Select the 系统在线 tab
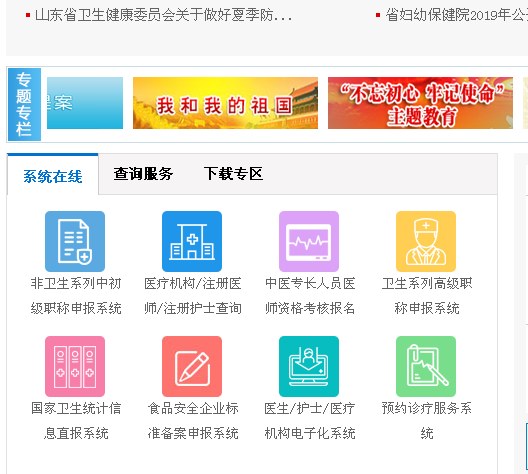Image resolution: width=528 pixels, height=474 pixels. 53,176
